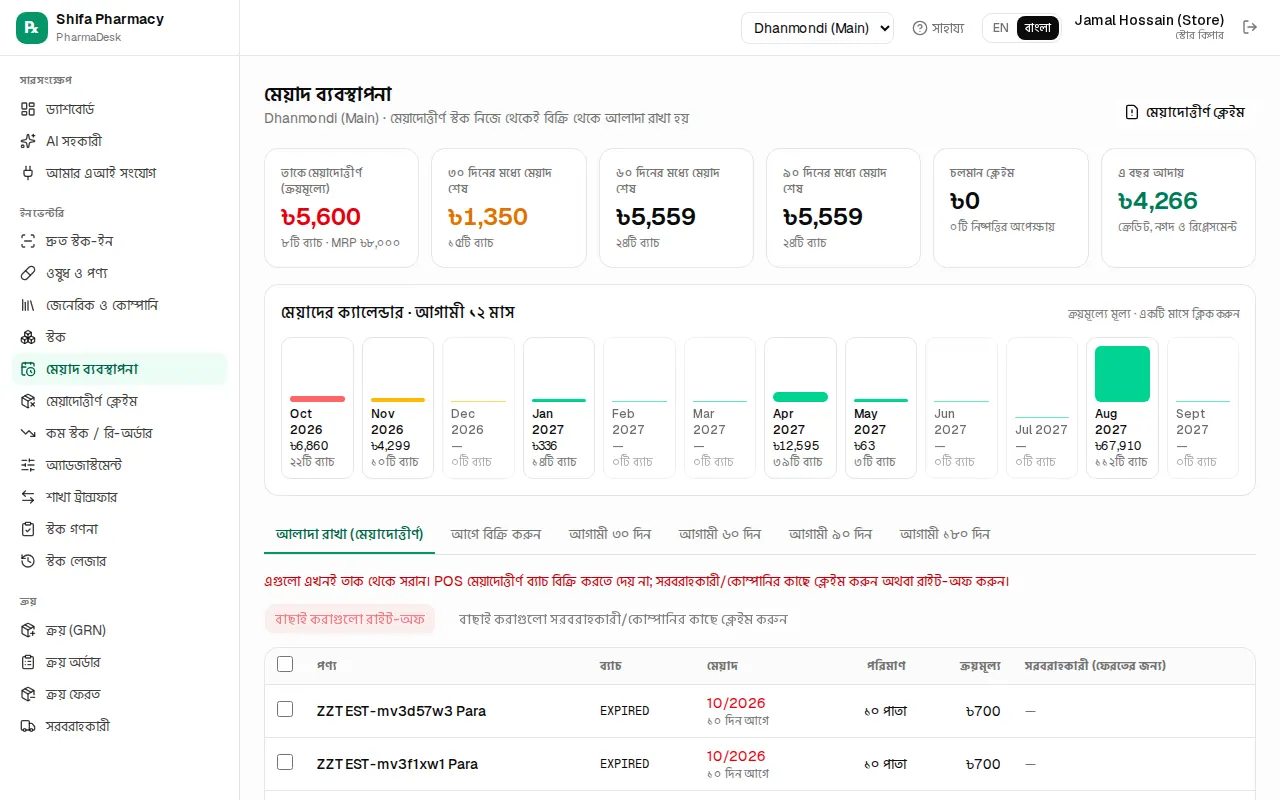Viewport: 1280px width, 800px height.
Task: Open AI সহকারী sparkle icon
Action: [28, 141]
